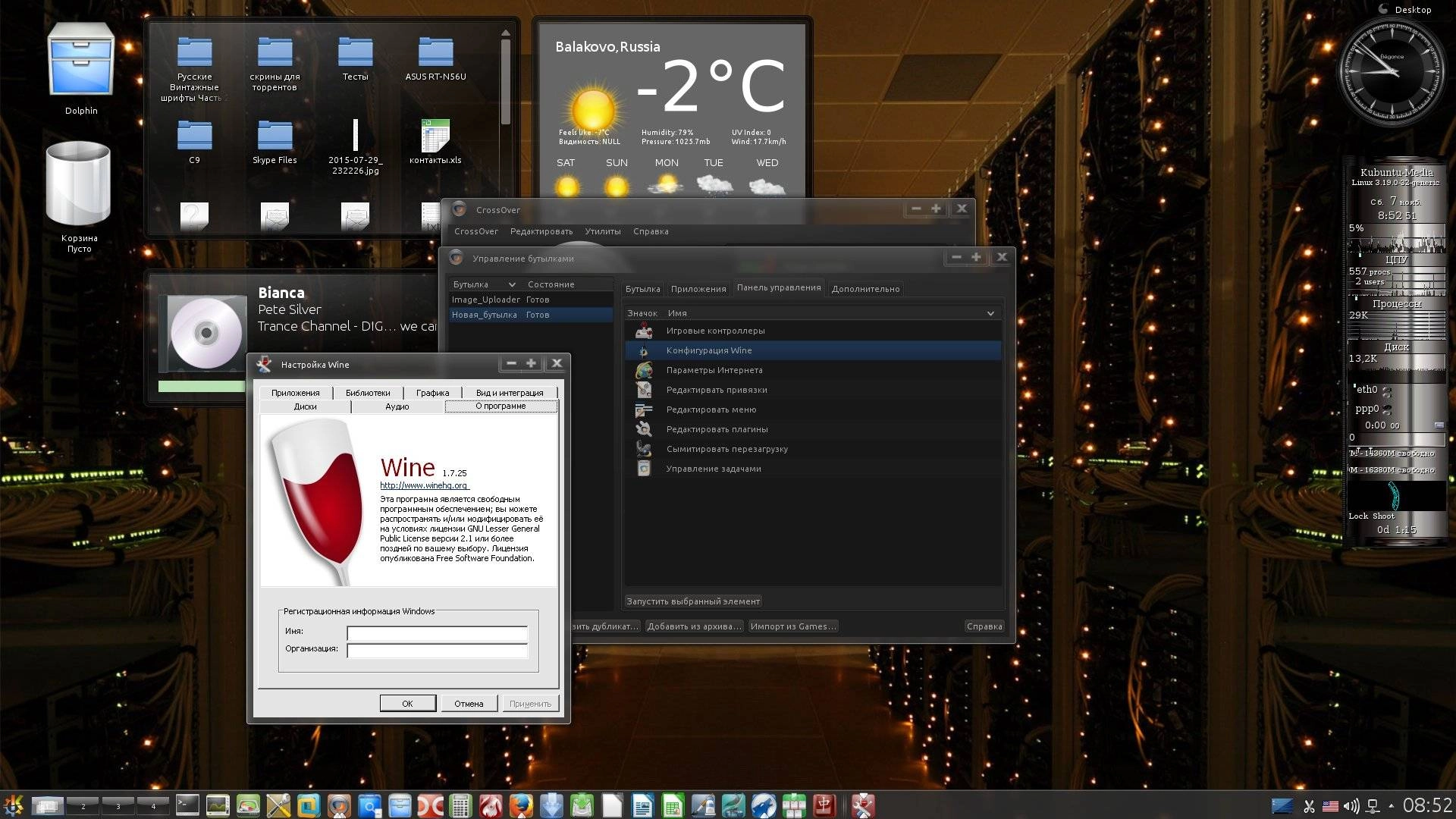
Task: Open the Утилиты menu in CrossOver
Action: pos(603,231)
